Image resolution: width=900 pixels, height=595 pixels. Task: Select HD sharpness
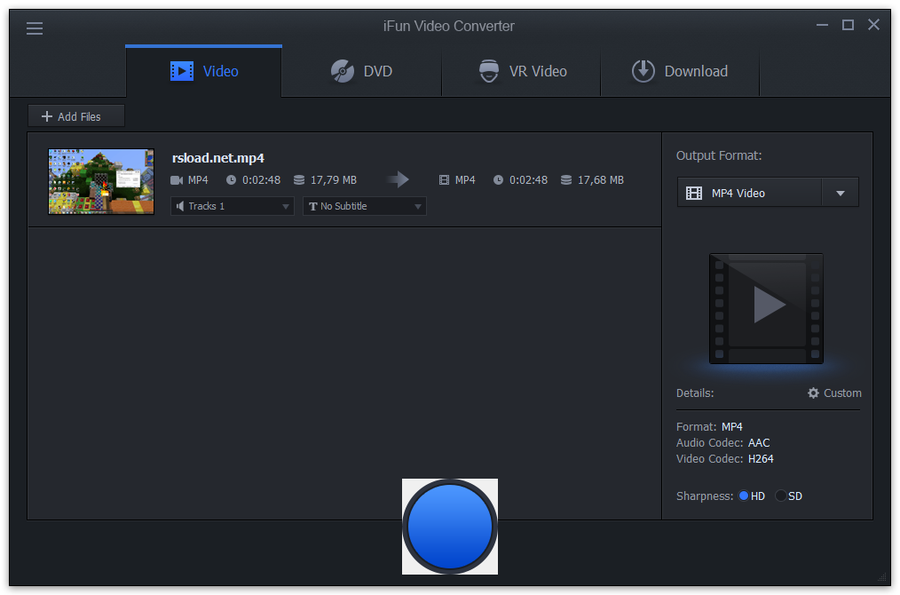(742, 495)
